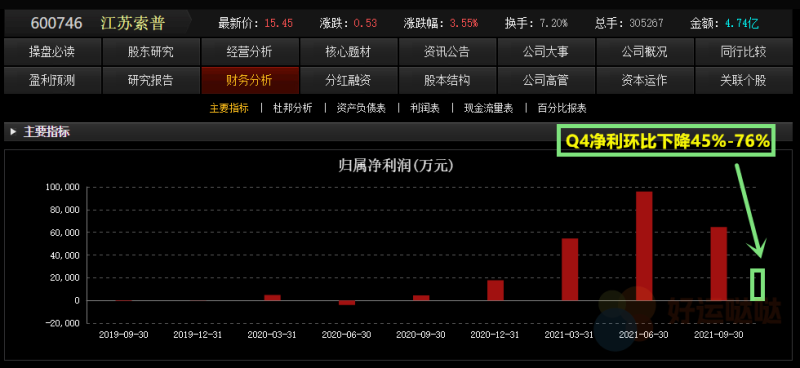Open the 分红融资 tab
This screenshot has width=800, height=368.
pyautogui.click(x=348, y=80)
